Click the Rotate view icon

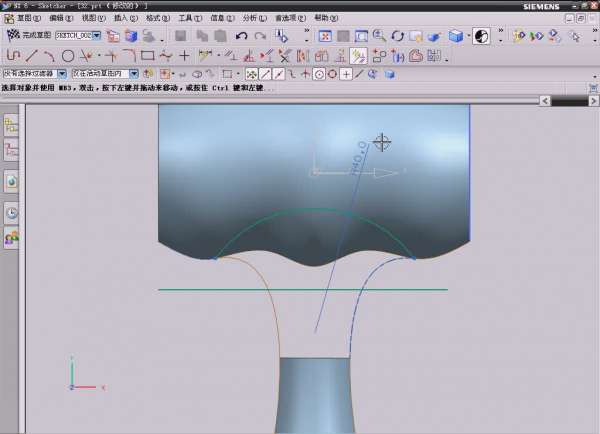coord(398,36)
